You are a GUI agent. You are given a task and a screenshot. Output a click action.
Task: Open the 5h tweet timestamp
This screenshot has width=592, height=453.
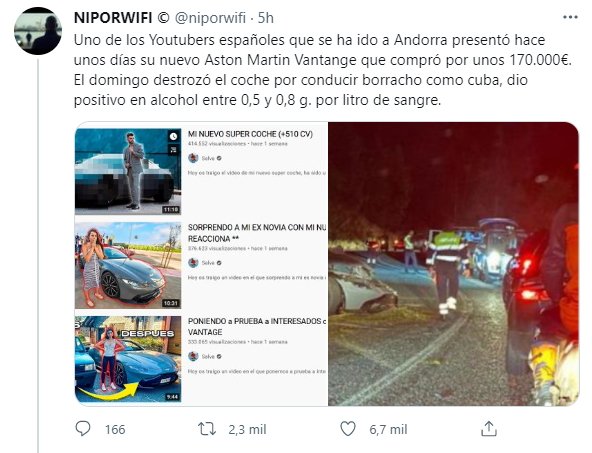[x=265, y=18]
